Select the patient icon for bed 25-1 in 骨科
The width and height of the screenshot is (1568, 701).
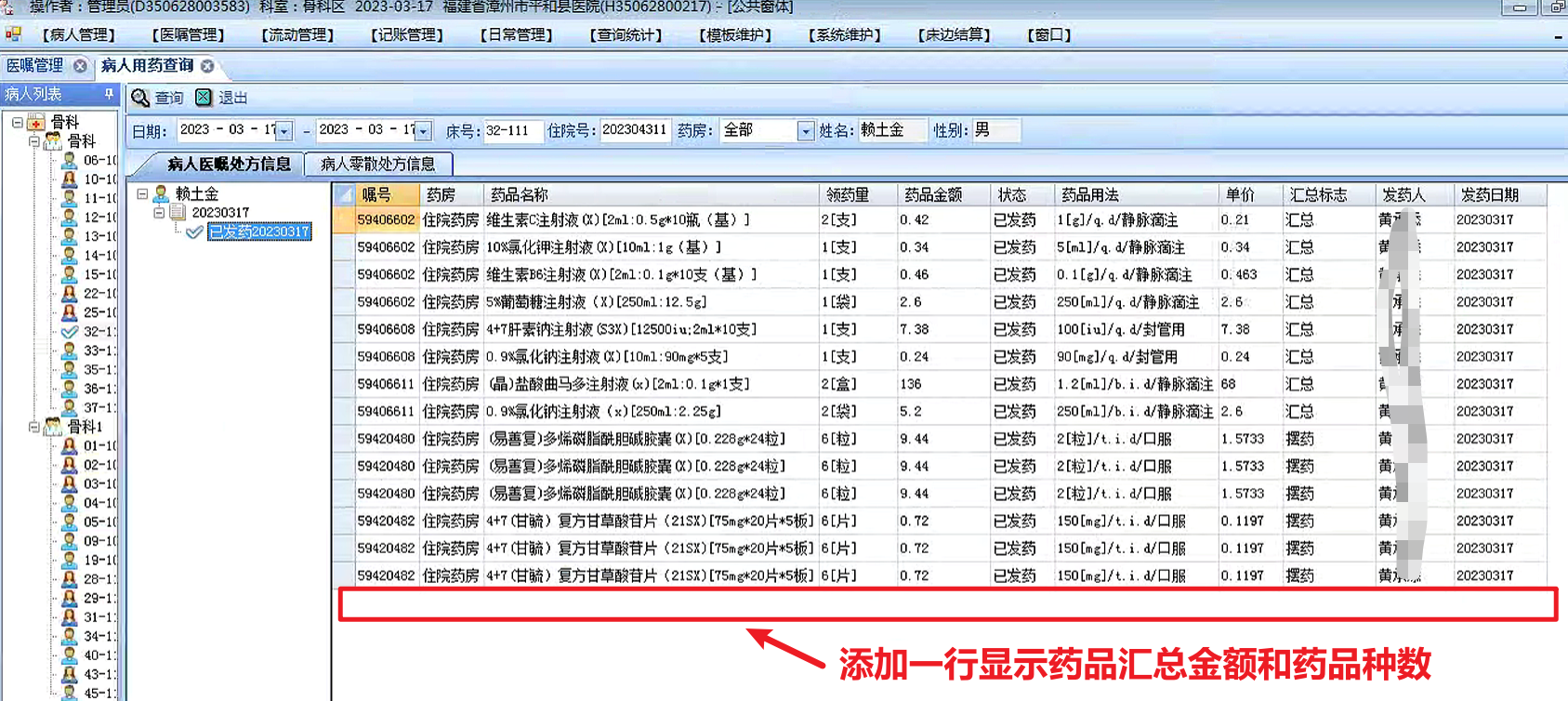[70, 312]
